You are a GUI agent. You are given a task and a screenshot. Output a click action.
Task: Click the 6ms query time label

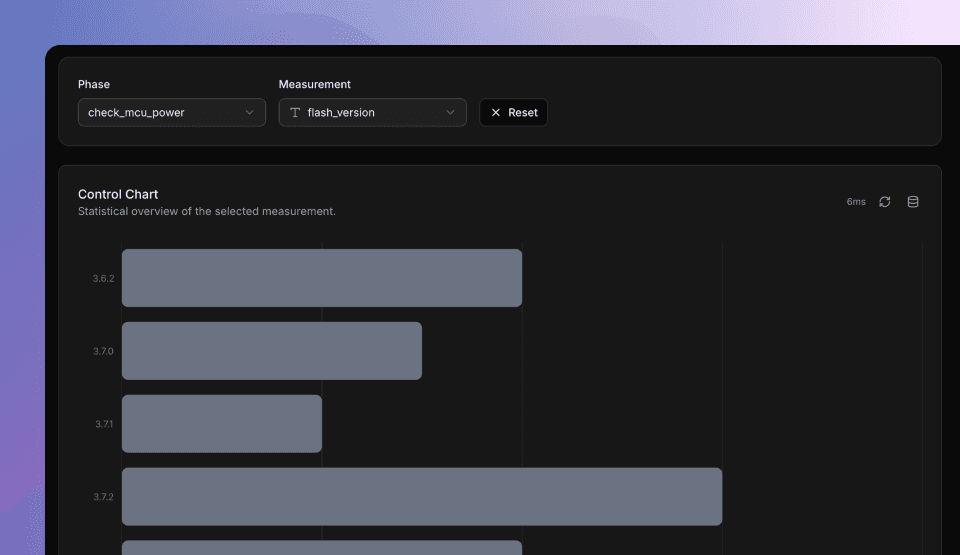(x=856, y=202)
